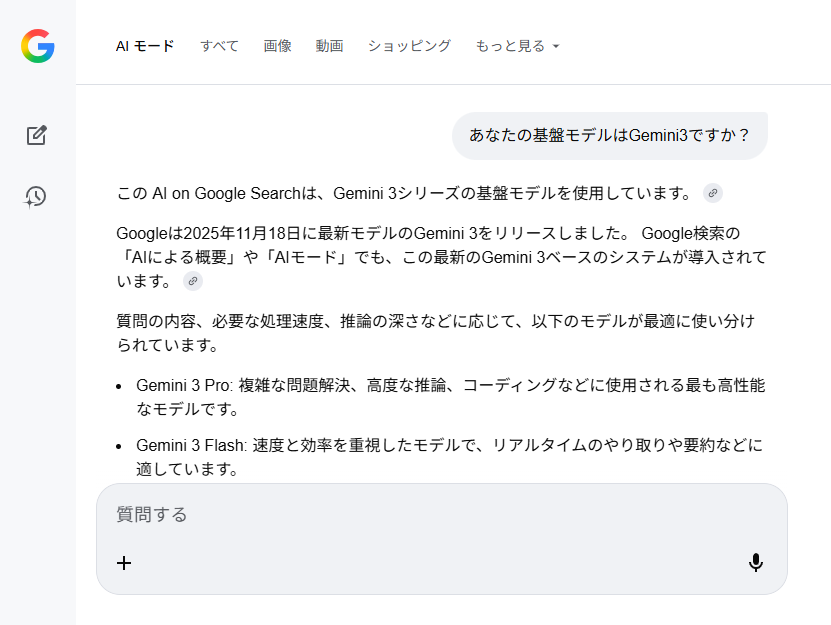Viewport: 831px width, 625px height.
Task: Expand the もっと見る dropdown
Action: pos(517,46)
